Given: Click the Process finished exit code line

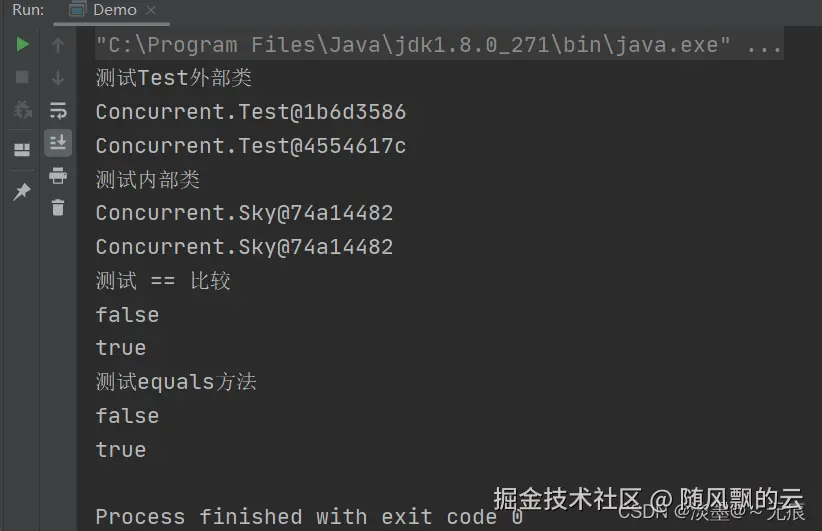Looking at the screenshot, I should click(308, 517).
